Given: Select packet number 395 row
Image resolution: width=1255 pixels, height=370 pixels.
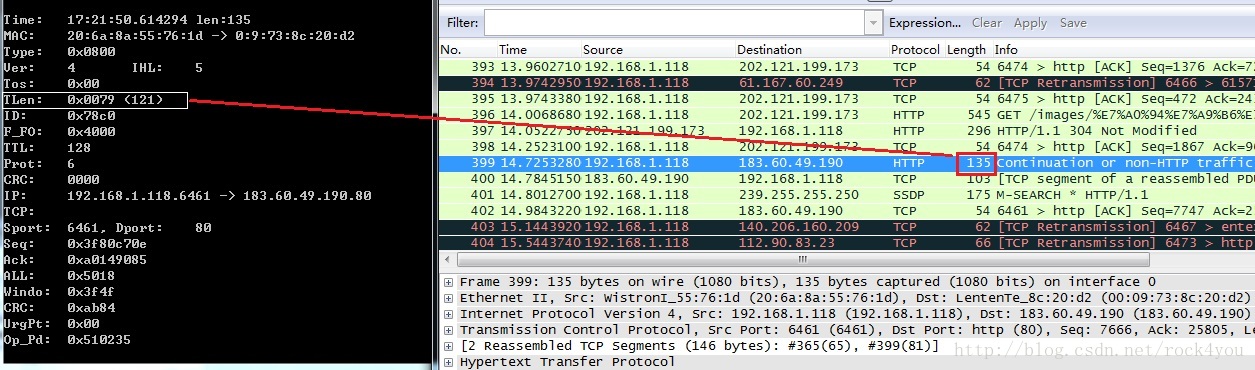Looking at the screenshot, I should click(x=847, y=98).
